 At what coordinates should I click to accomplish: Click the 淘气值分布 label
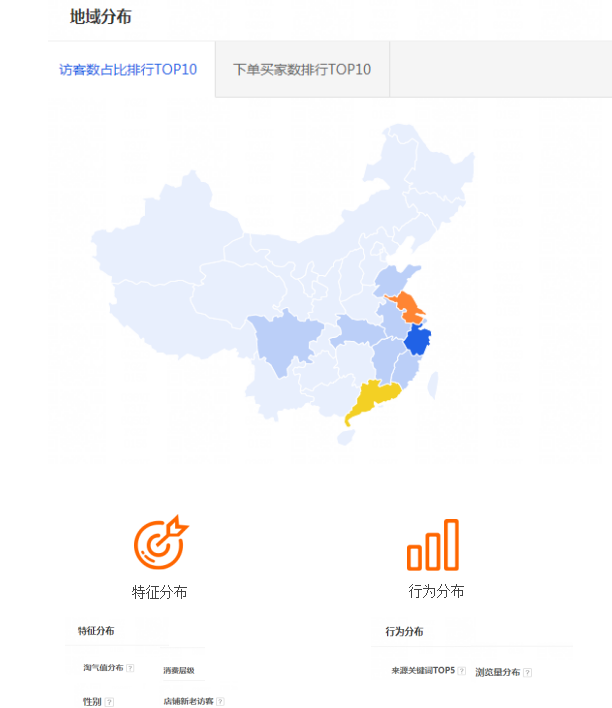103,668
